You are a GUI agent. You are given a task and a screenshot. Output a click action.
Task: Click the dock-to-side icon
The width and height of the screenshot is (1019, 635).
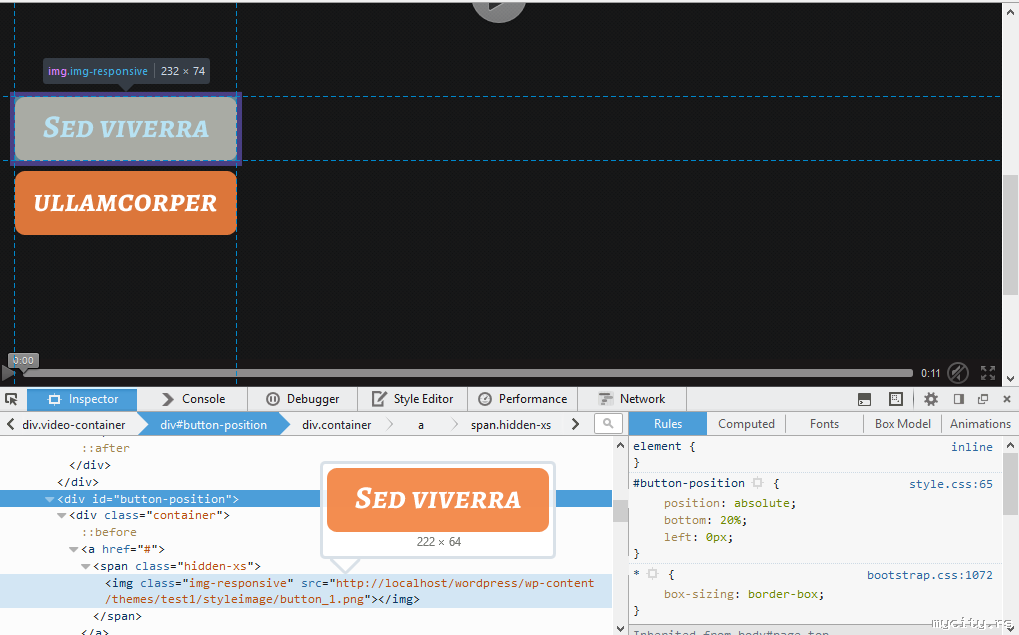(958, 399)
